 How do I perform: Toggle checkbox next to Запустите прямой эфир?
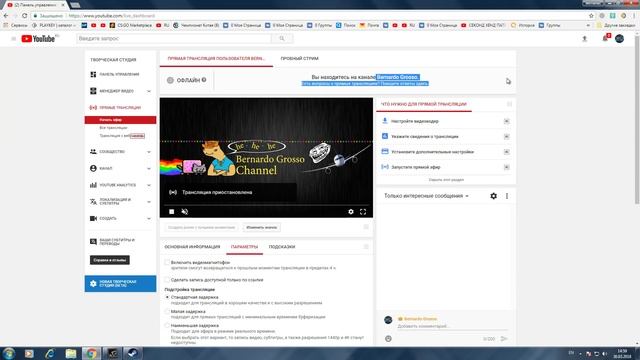(506, 167)
